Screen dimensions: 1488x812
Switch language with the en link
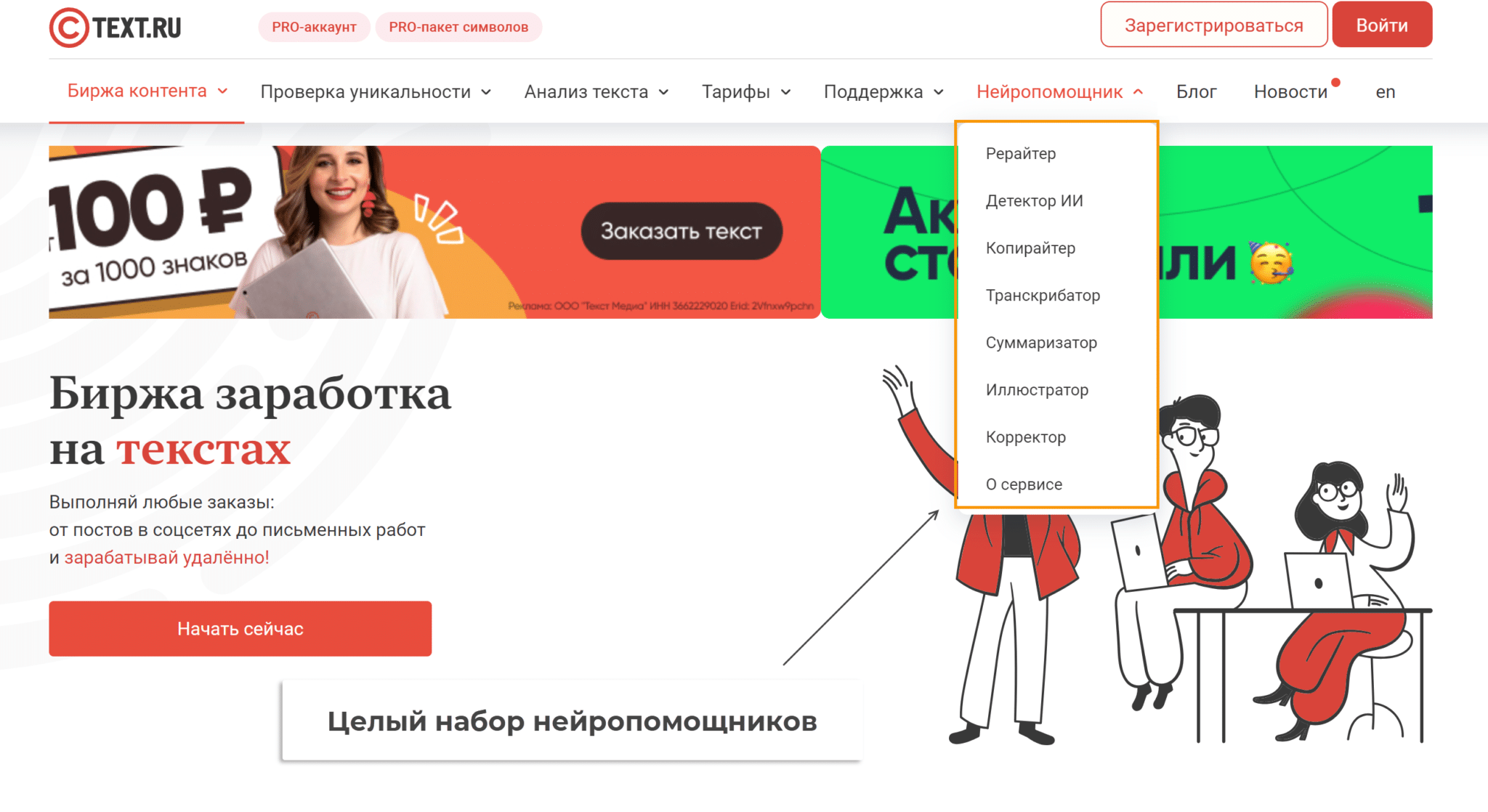(1385, 92)
